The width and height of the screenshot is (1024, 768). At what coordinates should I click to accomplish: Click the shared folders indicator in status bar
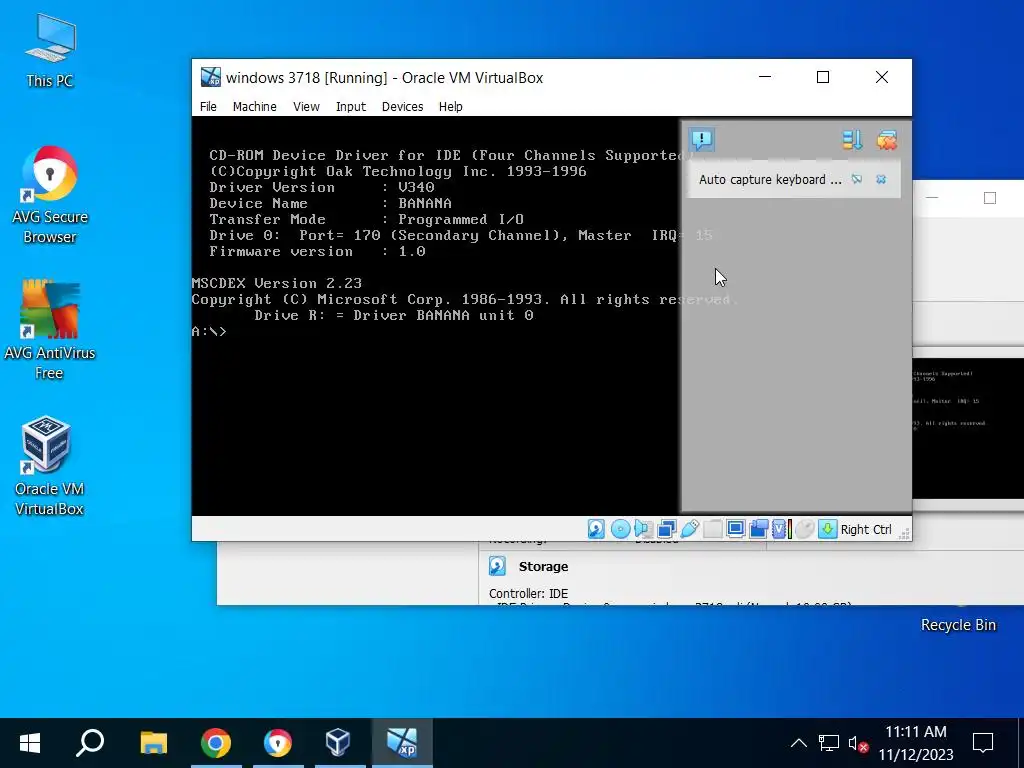click(x=712, y=529)
